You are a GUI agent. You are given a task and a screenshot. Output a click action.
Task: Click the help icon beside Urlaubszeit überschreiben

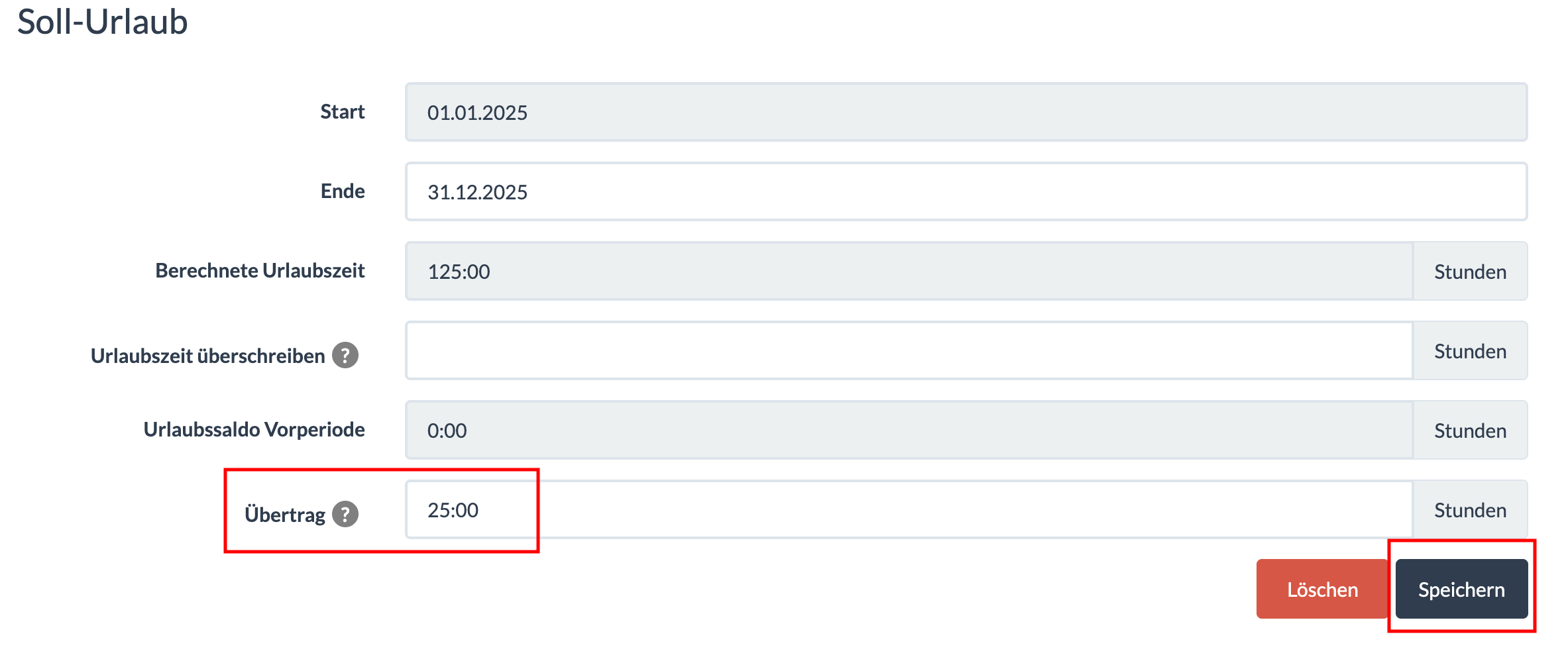345,355
